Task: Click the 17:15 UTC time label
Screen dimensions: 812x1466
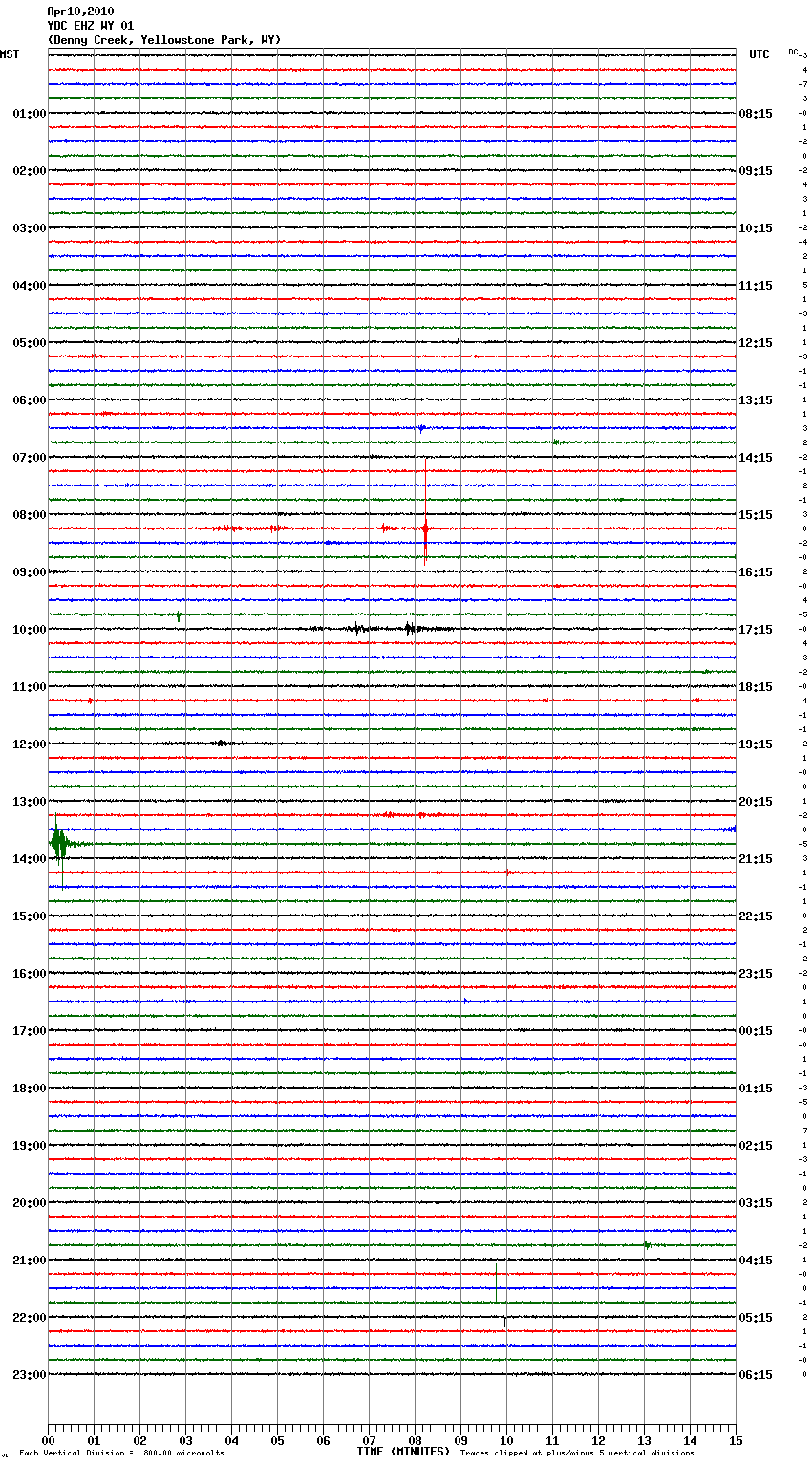Action: coord(756,630)
